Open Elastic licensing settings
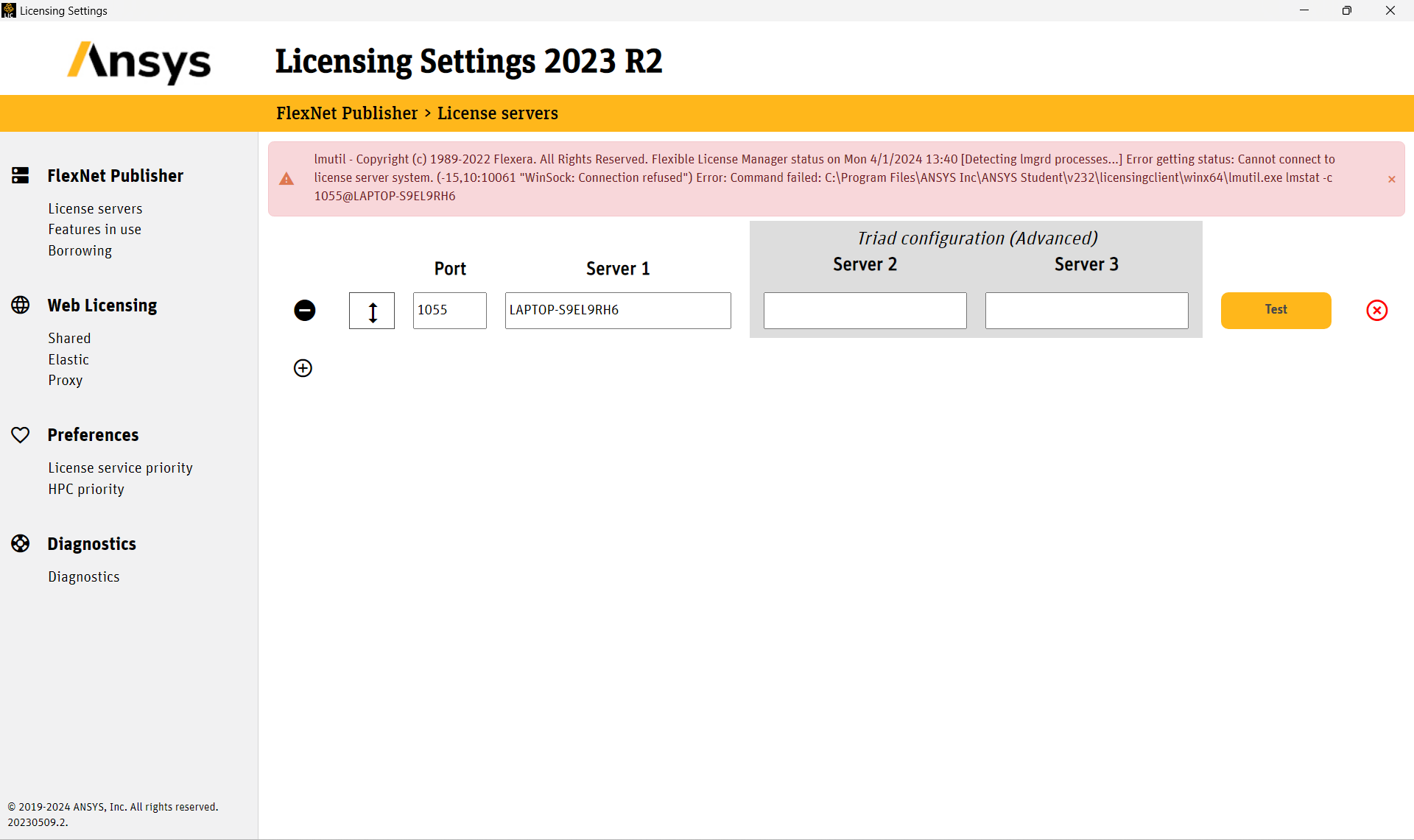The image size is (1414, 840). pyautogui.click(x=68, y=359)
